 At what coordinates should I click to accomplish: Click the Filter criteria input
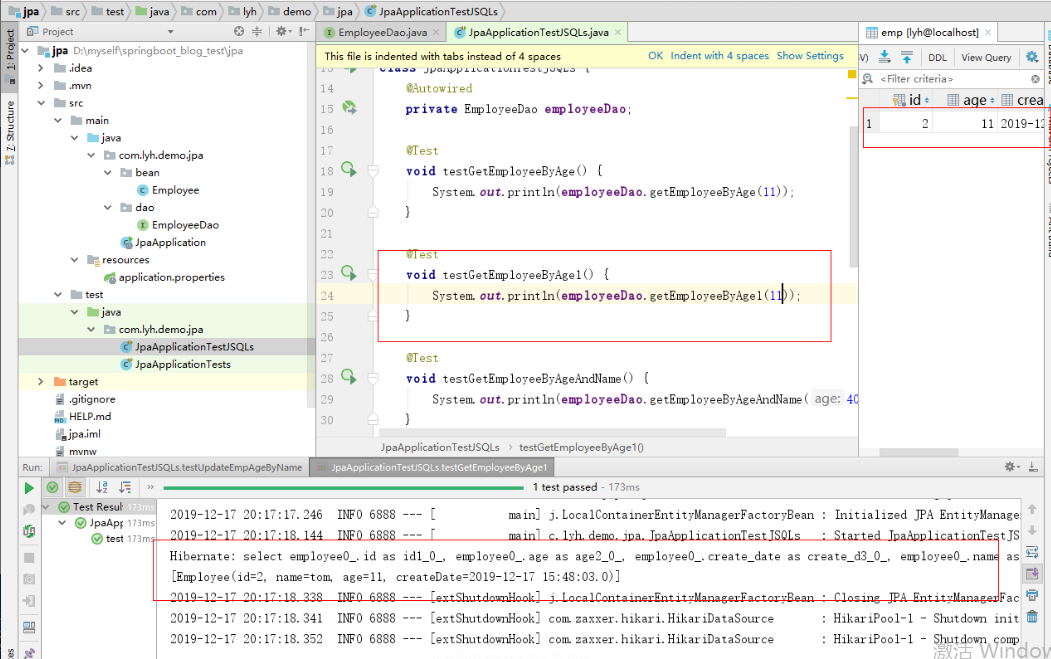click(x=952, y=79)
